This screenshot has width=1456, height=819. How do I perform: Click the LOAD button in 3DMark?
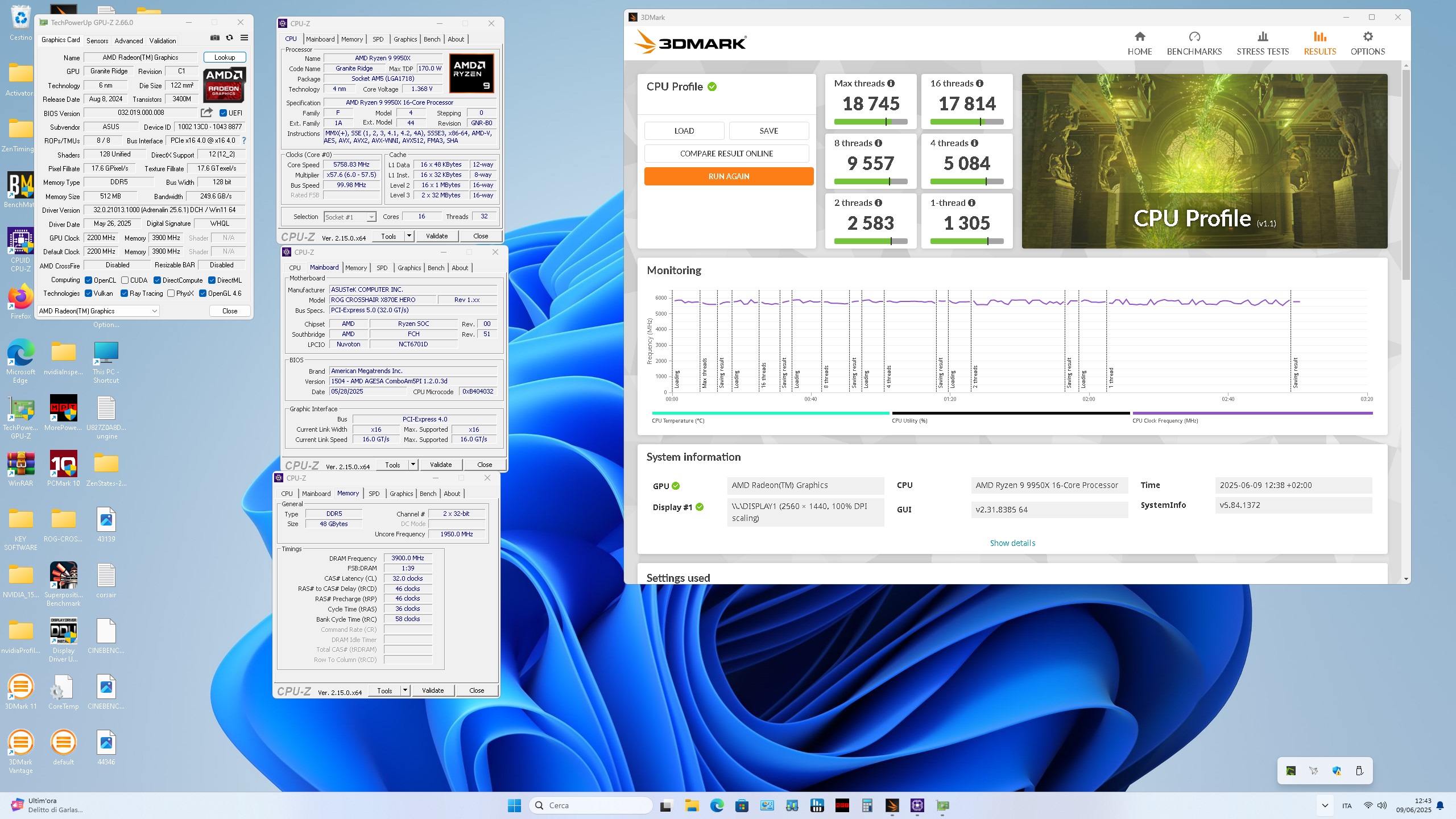coord(684,131)
